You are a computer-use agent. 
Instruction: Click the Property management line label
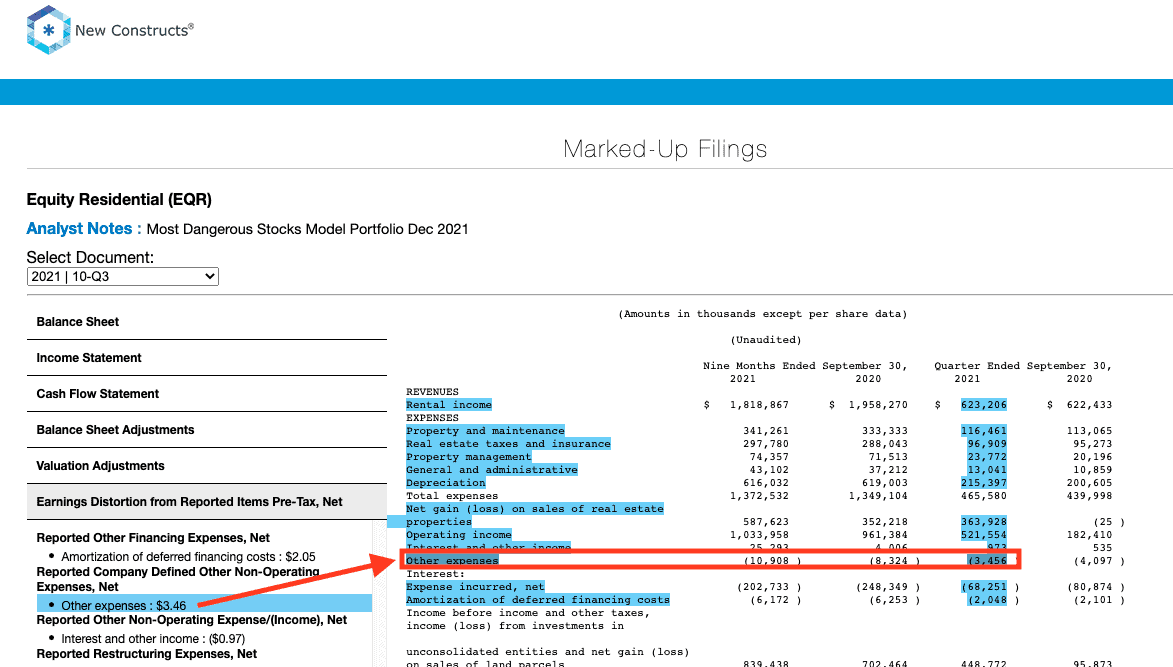point(469,458)
